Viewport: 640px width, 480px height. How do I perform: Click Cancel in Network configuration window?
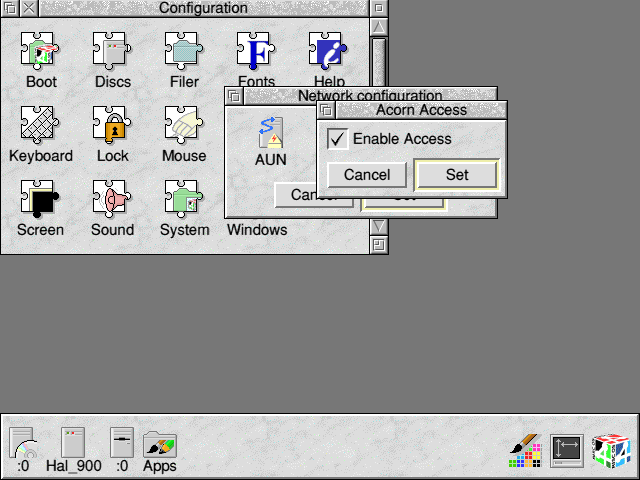point(296,195)
